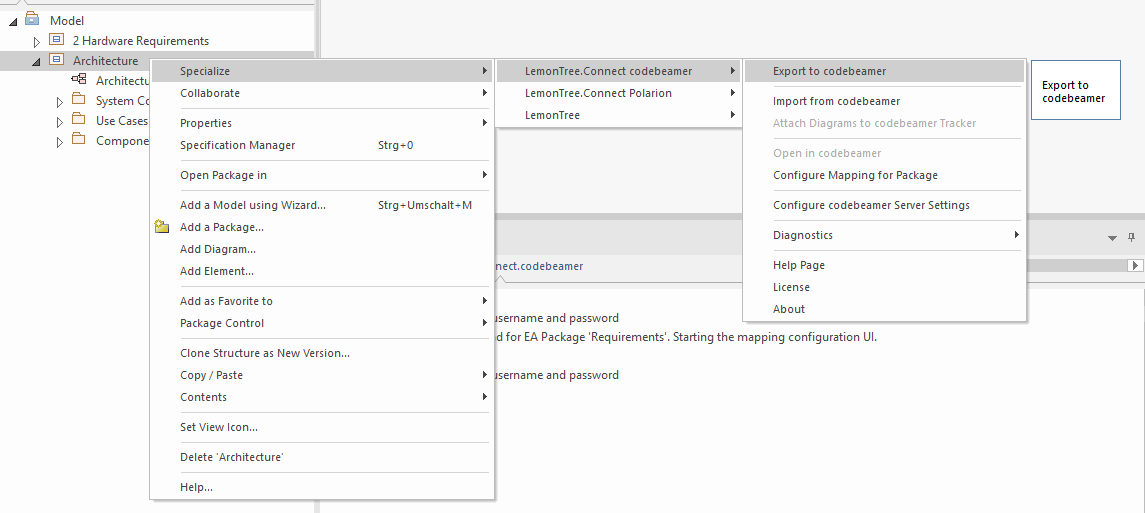The height and width of the screenshot is (513, 1145).
Task: Expand the Compone... folder node
Action: pos(61,142)
